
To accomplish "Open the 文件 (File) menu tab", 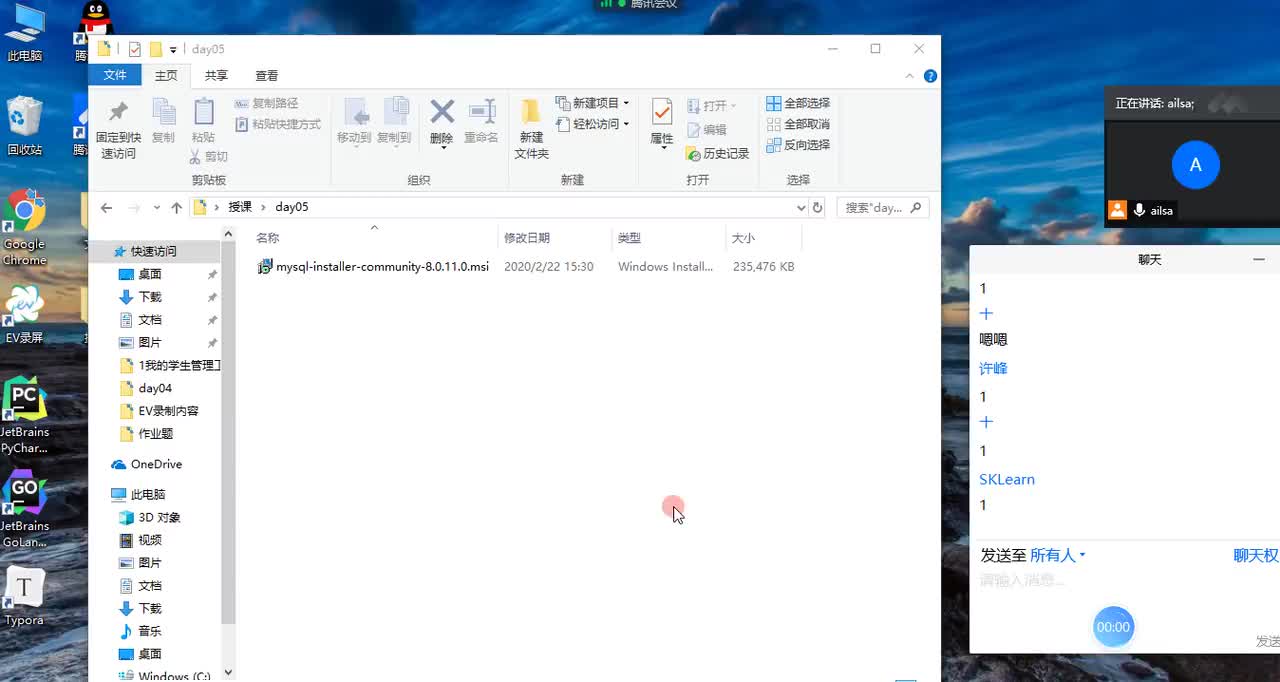I will tap(115, 76).
